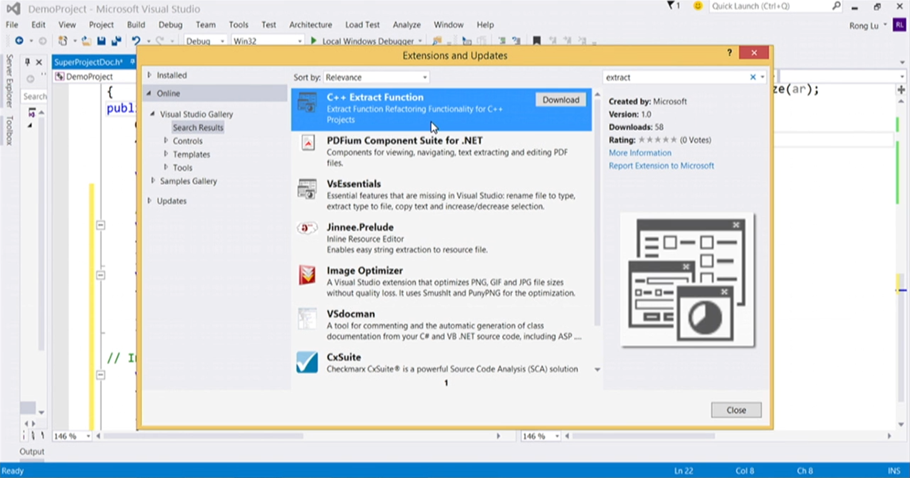Collapse the Online category
The image size is (910, 478).
149,93
